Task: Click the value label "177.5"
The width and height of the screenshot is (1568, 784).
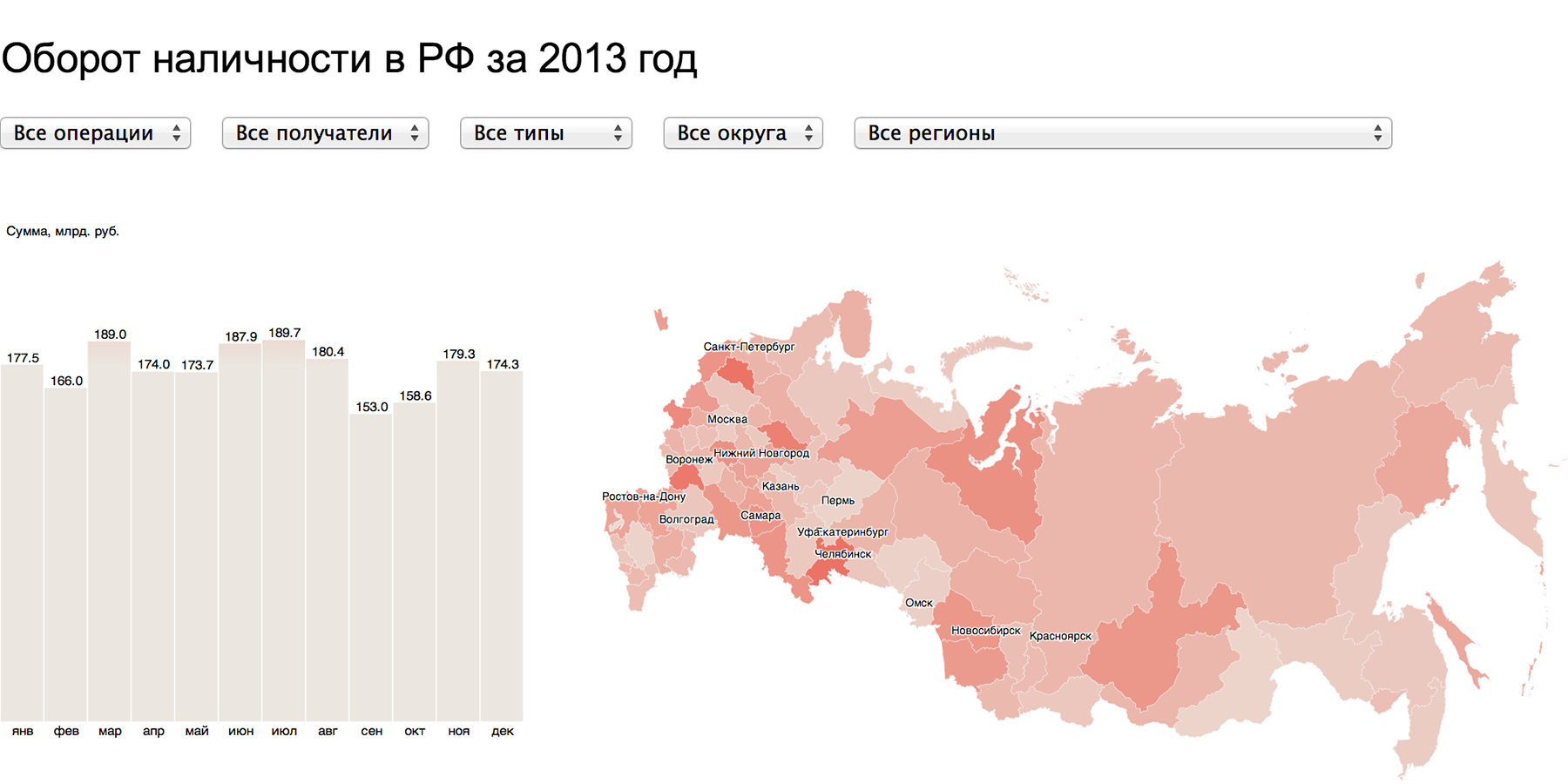Action: [x=23, y=358]
